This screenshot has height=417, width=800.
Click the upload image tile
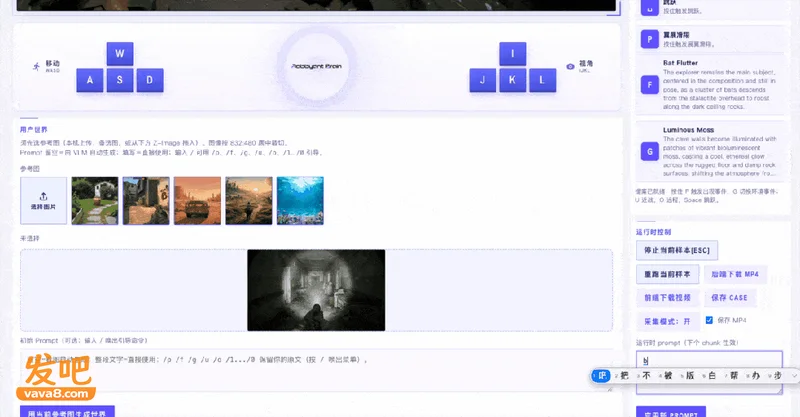(43, 201)
